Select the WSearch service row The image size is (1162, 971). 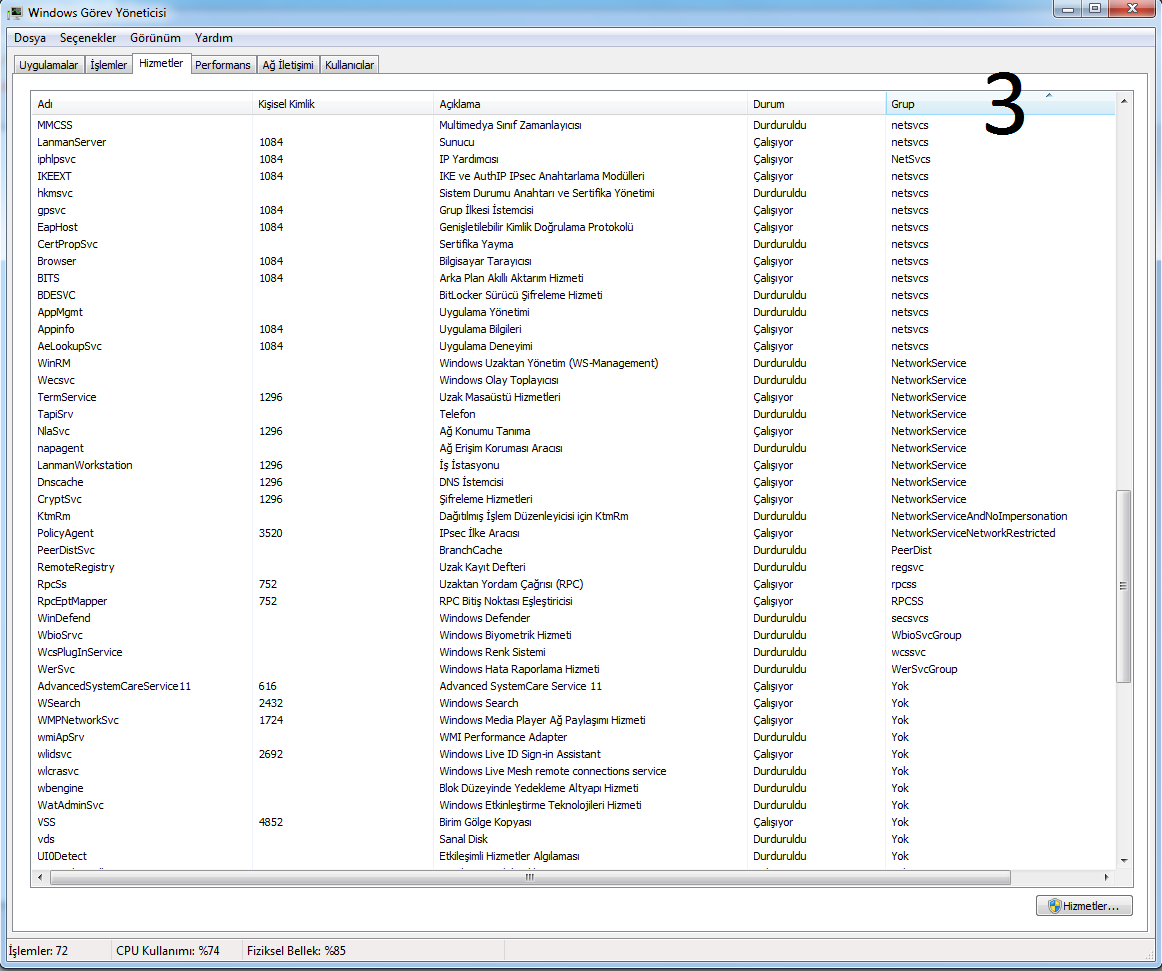(x=573, y=703)
